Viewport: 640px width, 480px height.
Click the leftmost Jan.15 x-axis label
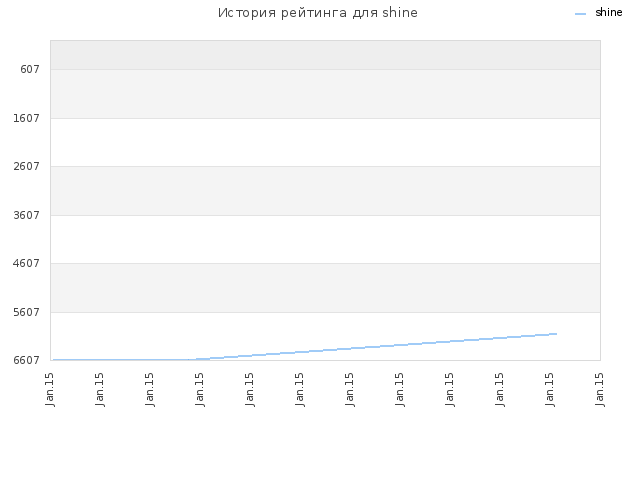coord(50,389)
